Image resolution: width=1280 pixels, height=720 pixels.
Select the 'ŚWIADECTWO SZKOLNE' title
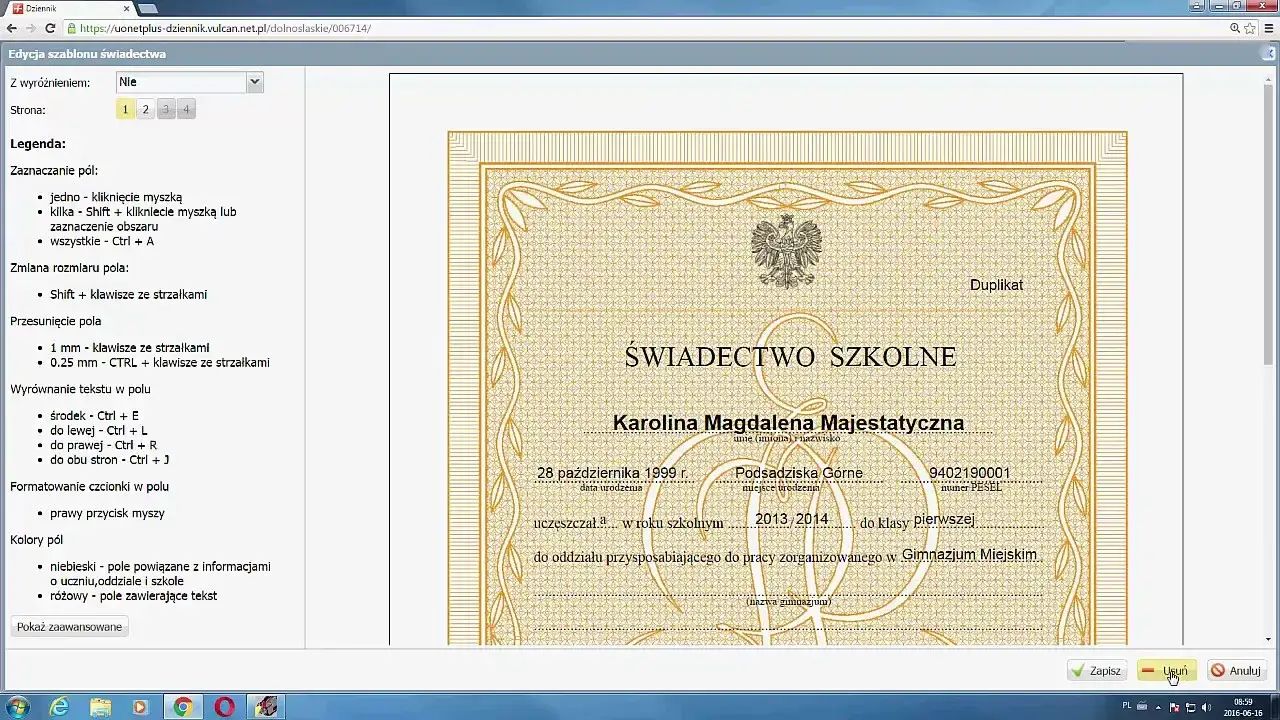pos(790,357)
